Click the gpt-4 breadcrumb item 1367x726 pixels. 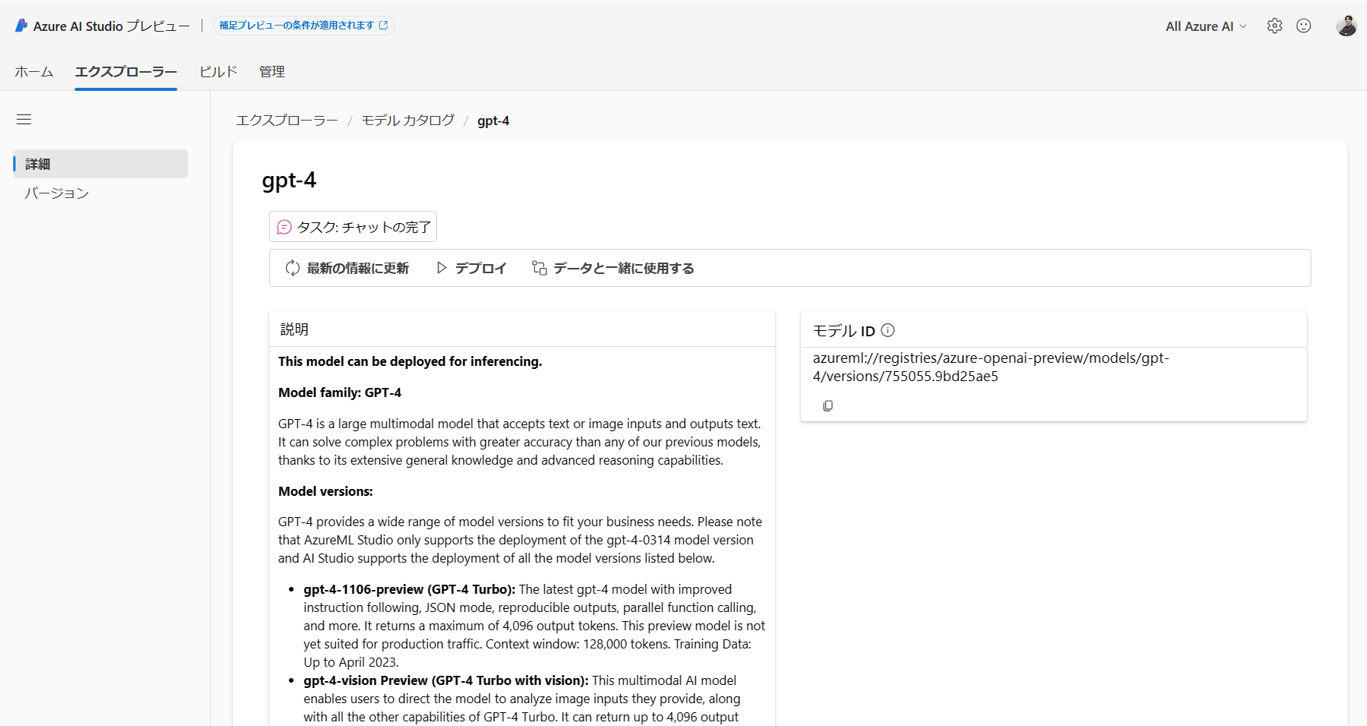tap(493, 121)
